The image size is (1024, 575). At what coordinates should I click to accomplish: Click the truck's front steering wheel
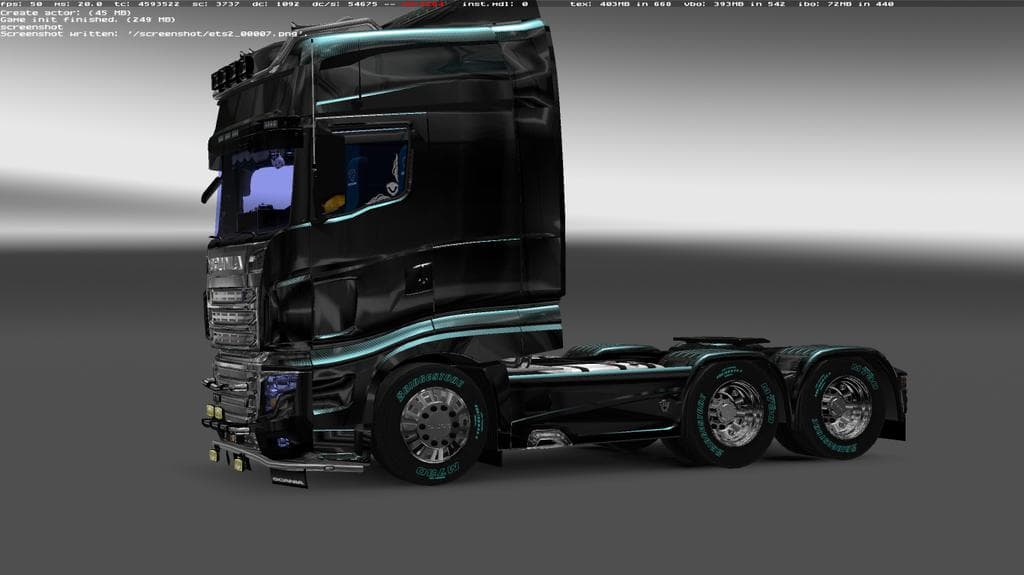[x=432, y=423]
